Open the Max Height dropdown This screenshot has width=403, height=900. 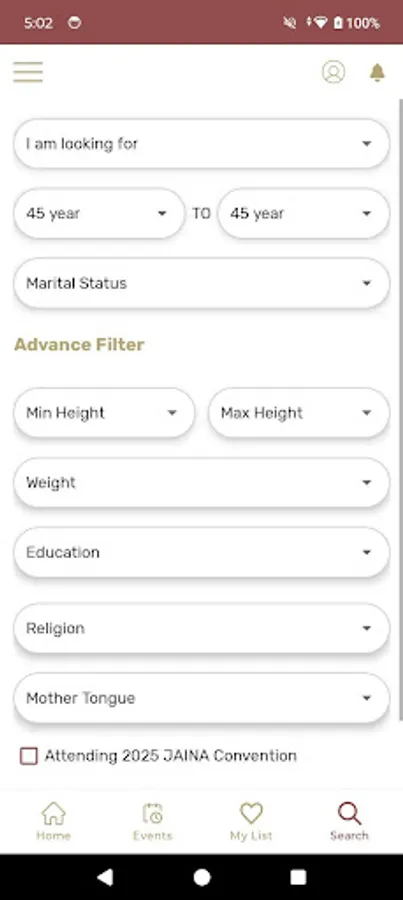299,413
